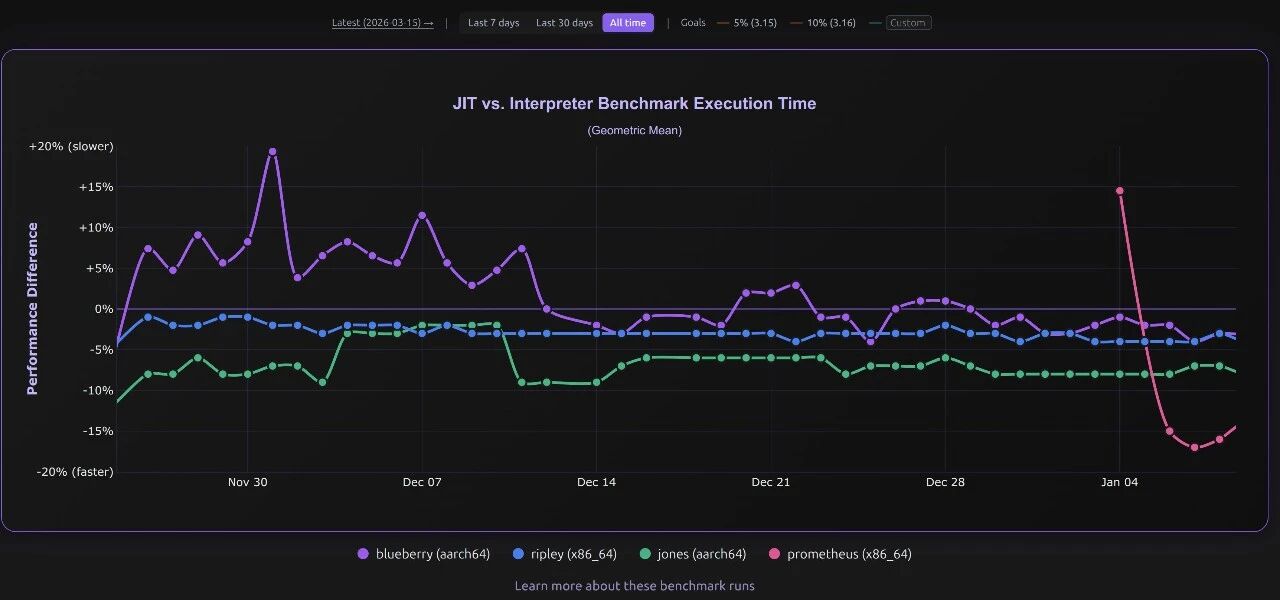
Task: Open the latest 2026-03-15 benchmark run
Action: [x=375, y=22]
